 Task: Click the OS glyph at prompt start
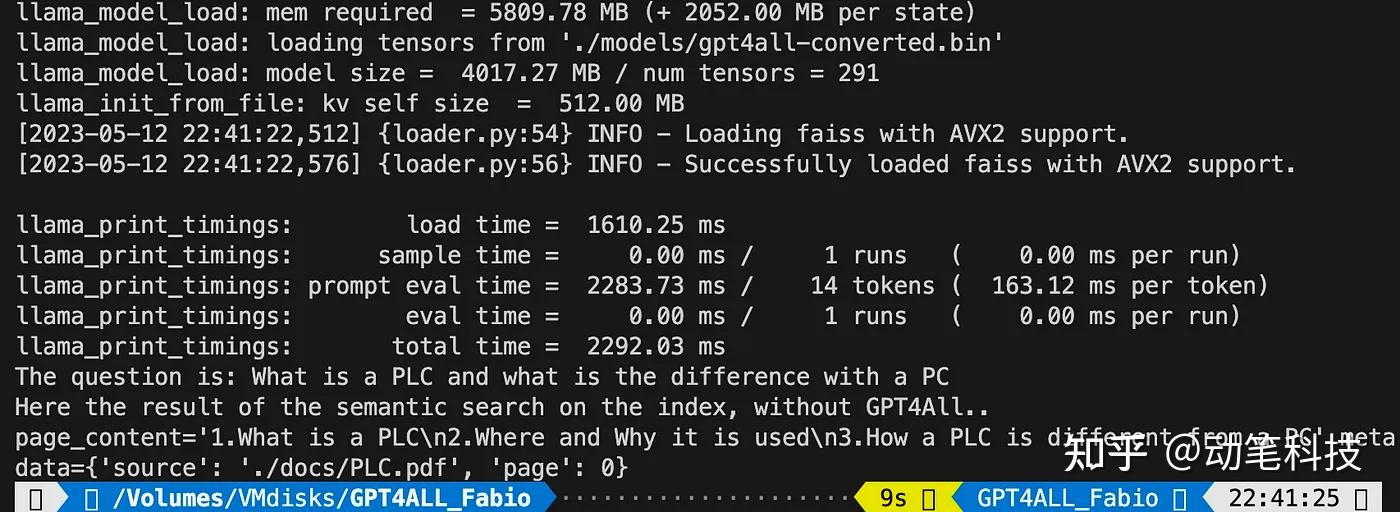37,498
